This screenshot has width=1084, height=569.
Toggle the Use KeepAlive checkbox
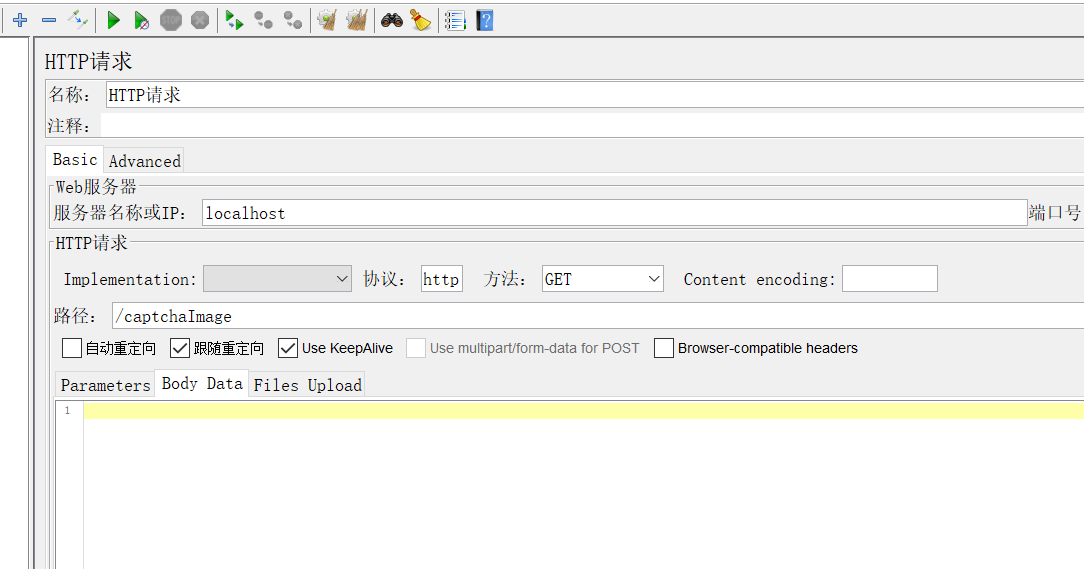click(288, 348)
